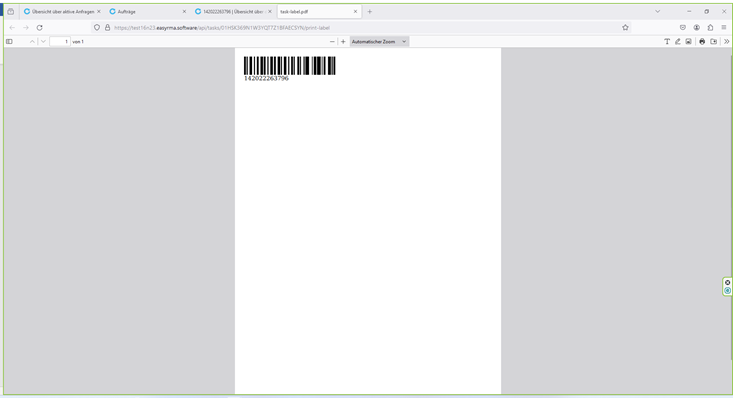This screenshot has height=398, width=733.
Task: Open the Firefox account menu
Action: [697, 28]
